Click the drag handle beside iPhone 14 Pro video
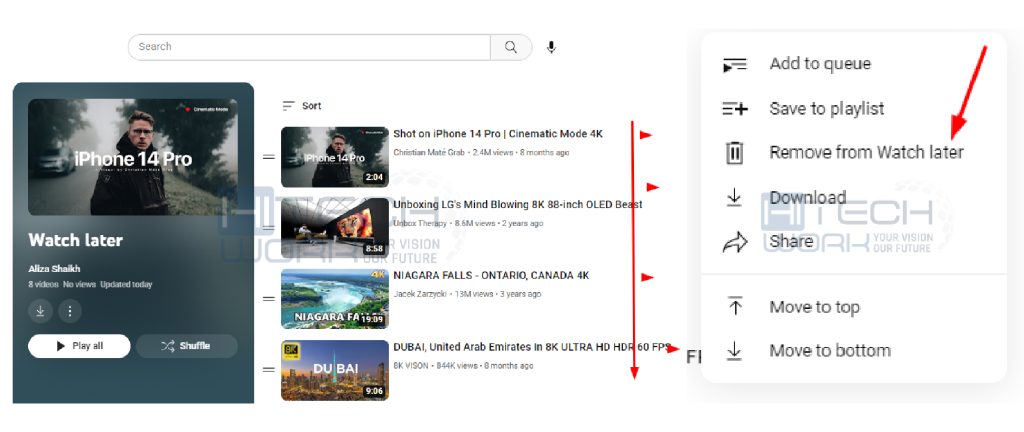The image size is (1024, 432). [x=268, y=157]
